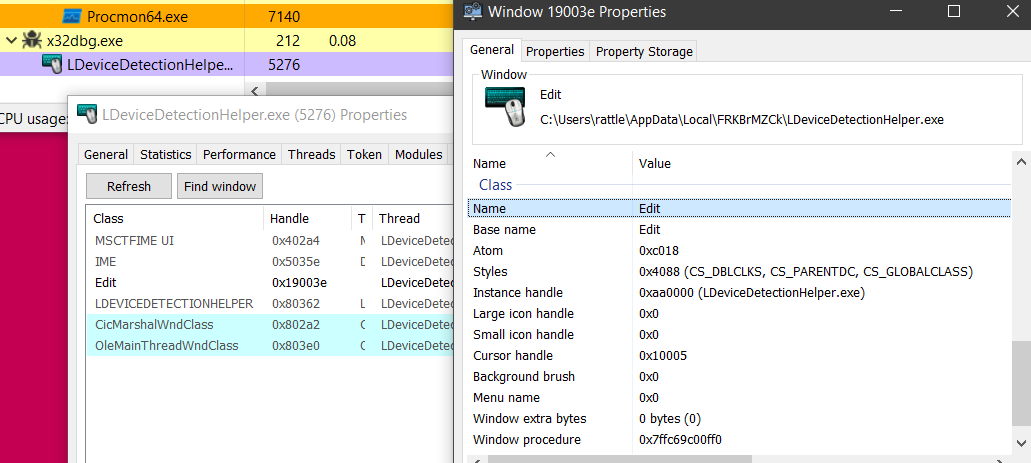
Task: Select PID 7140 of Procmon64.exe
Action: pos(284,16)
